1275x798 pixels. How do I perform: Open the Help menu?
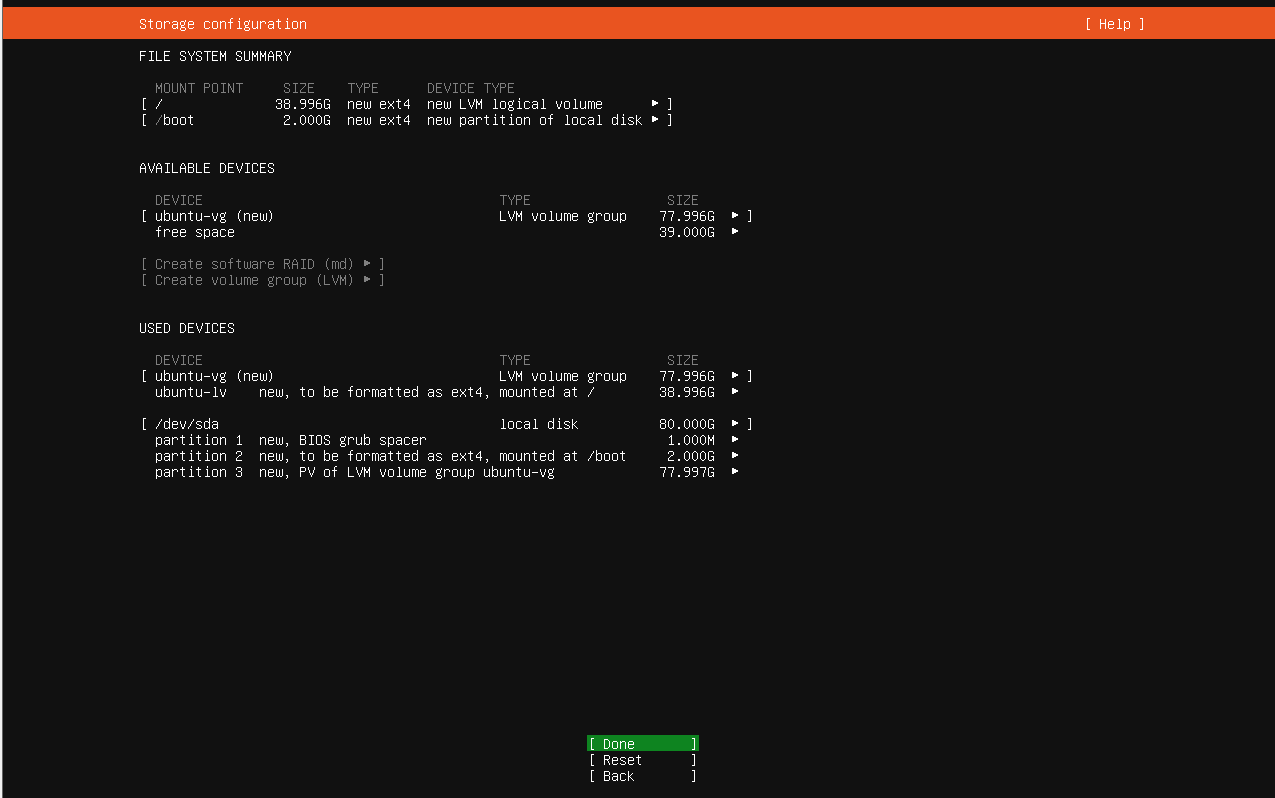(x=1114, y=24)
